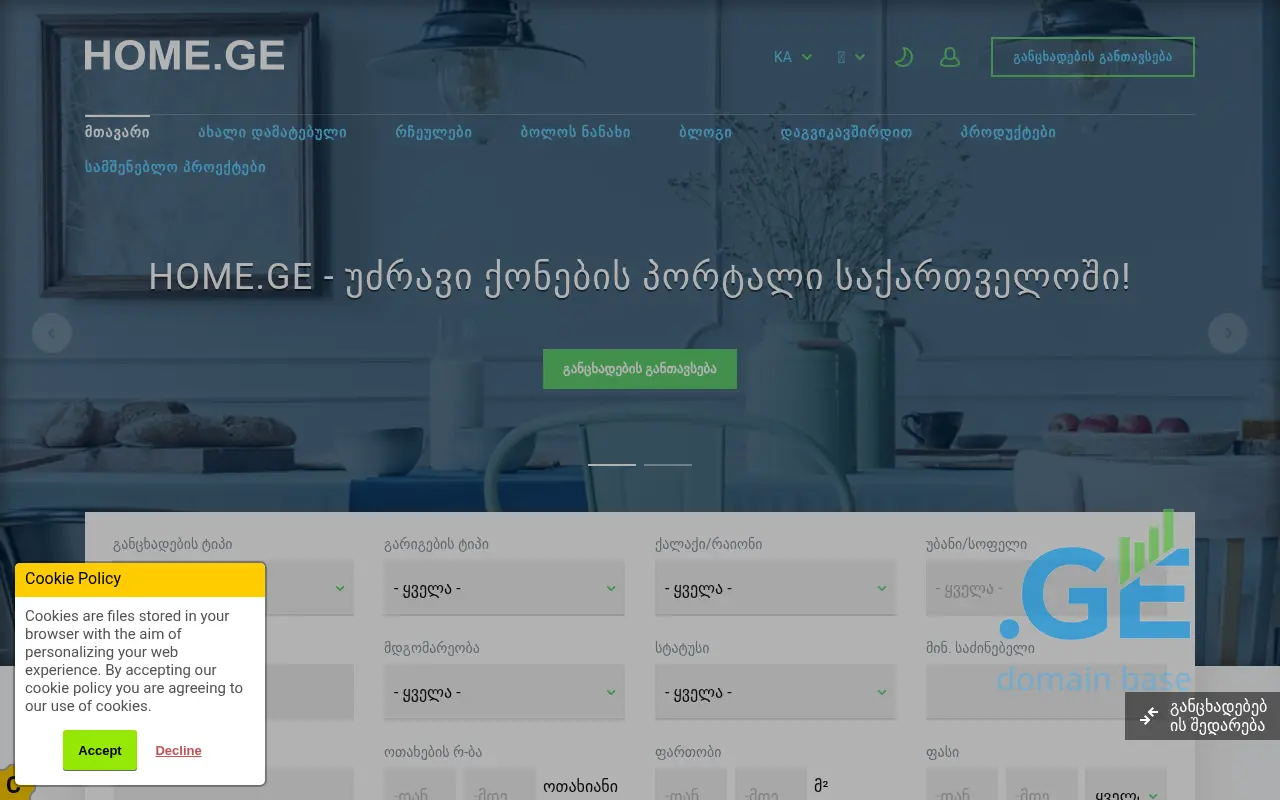
Task: Expand the სტატუსი dropdown
Action: (x=775, y=692)
